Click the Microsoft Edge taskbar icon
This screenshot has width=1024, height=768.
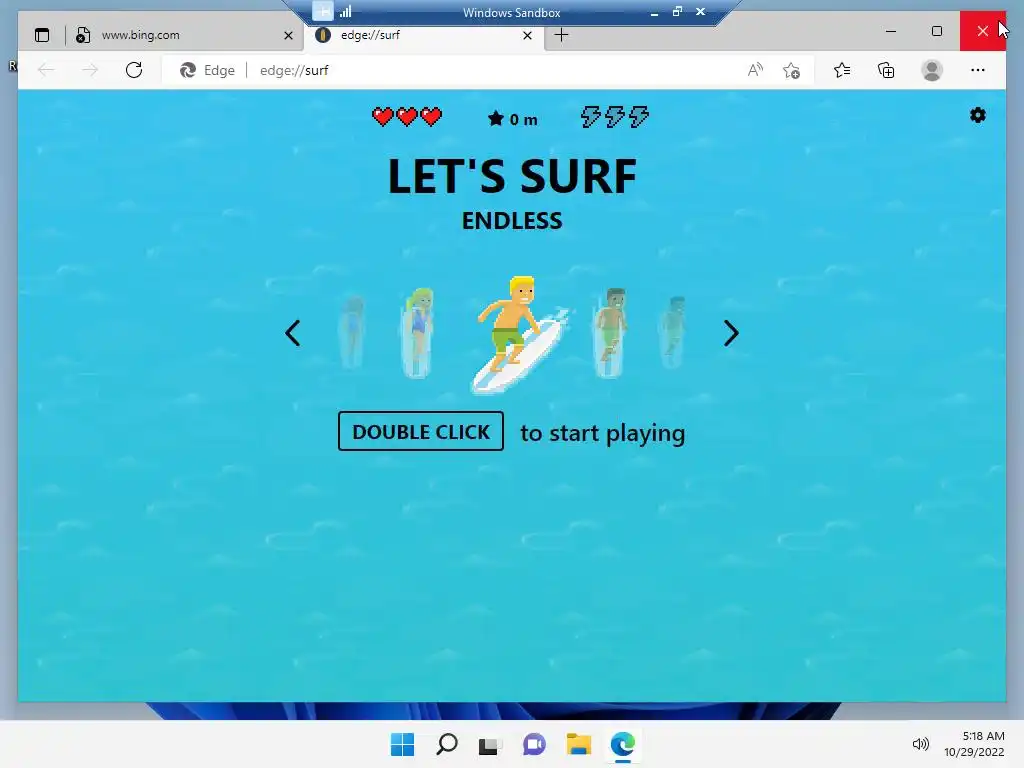pos(622,744)
